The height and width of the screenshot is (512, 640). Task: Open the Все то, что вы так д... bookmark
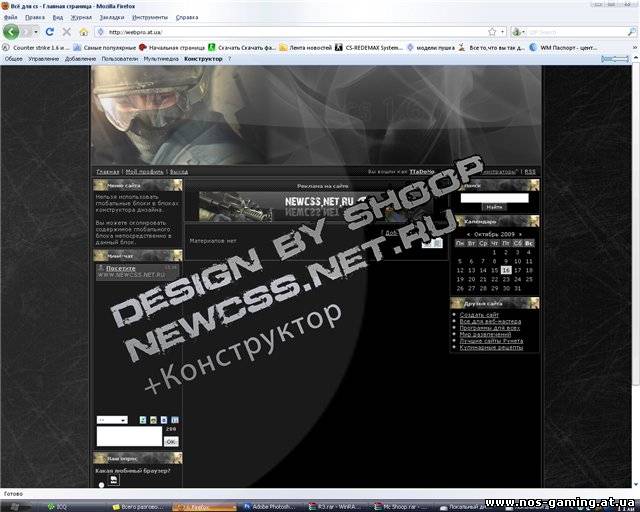491,47
